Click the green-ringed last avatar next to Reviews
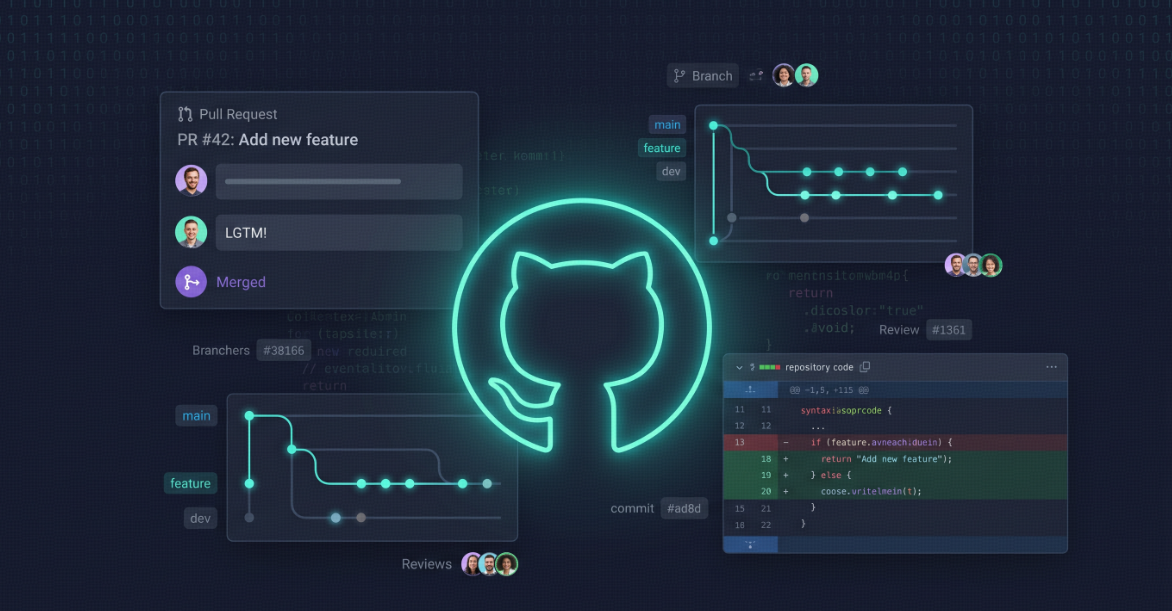Screen dimensions: 1172x611 click(507, 564)
